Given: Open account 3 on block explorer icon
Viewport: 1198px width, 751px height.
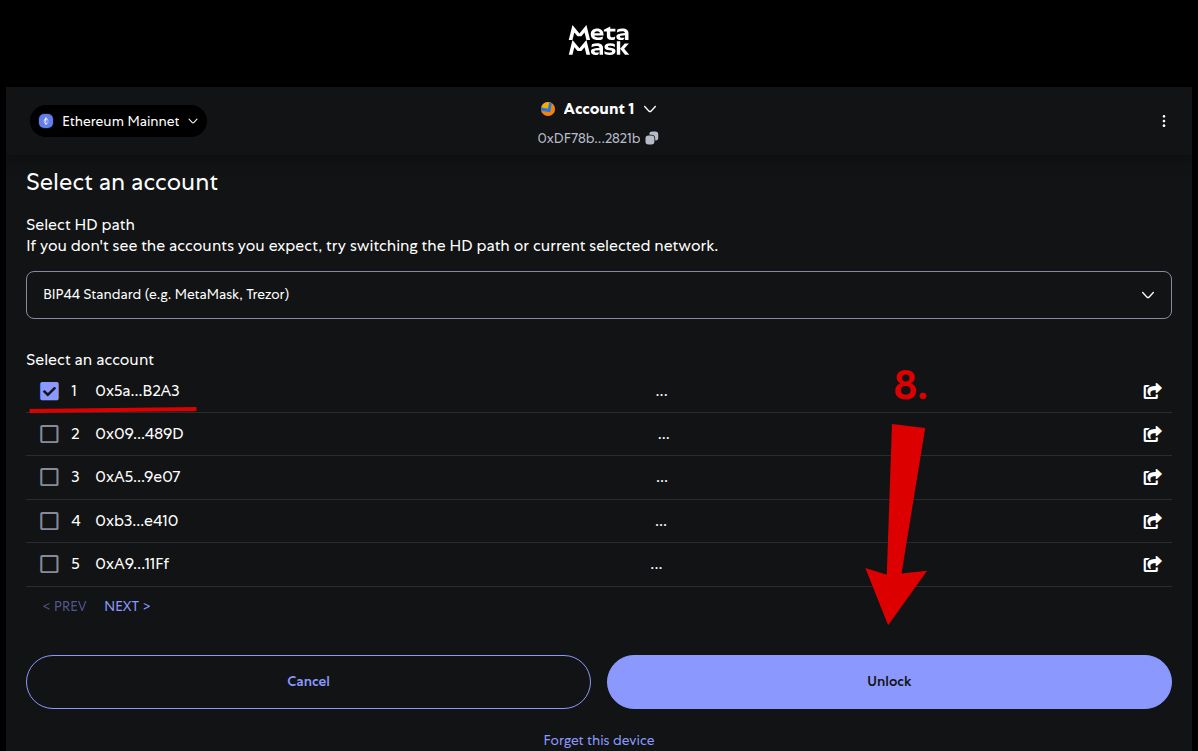Looking at the screenshot, I should 1151,477.
